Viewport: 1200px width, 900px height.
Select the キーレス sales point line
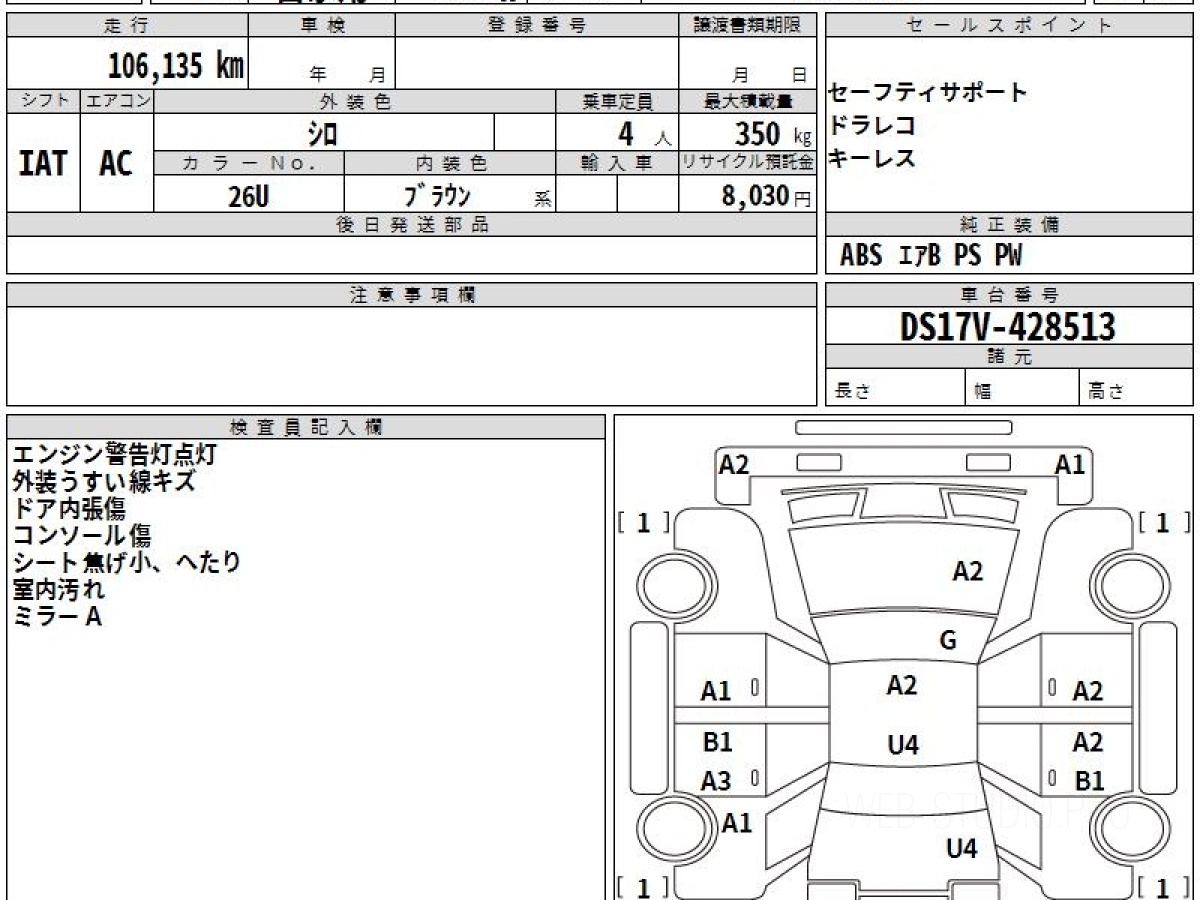coord(873,158)
